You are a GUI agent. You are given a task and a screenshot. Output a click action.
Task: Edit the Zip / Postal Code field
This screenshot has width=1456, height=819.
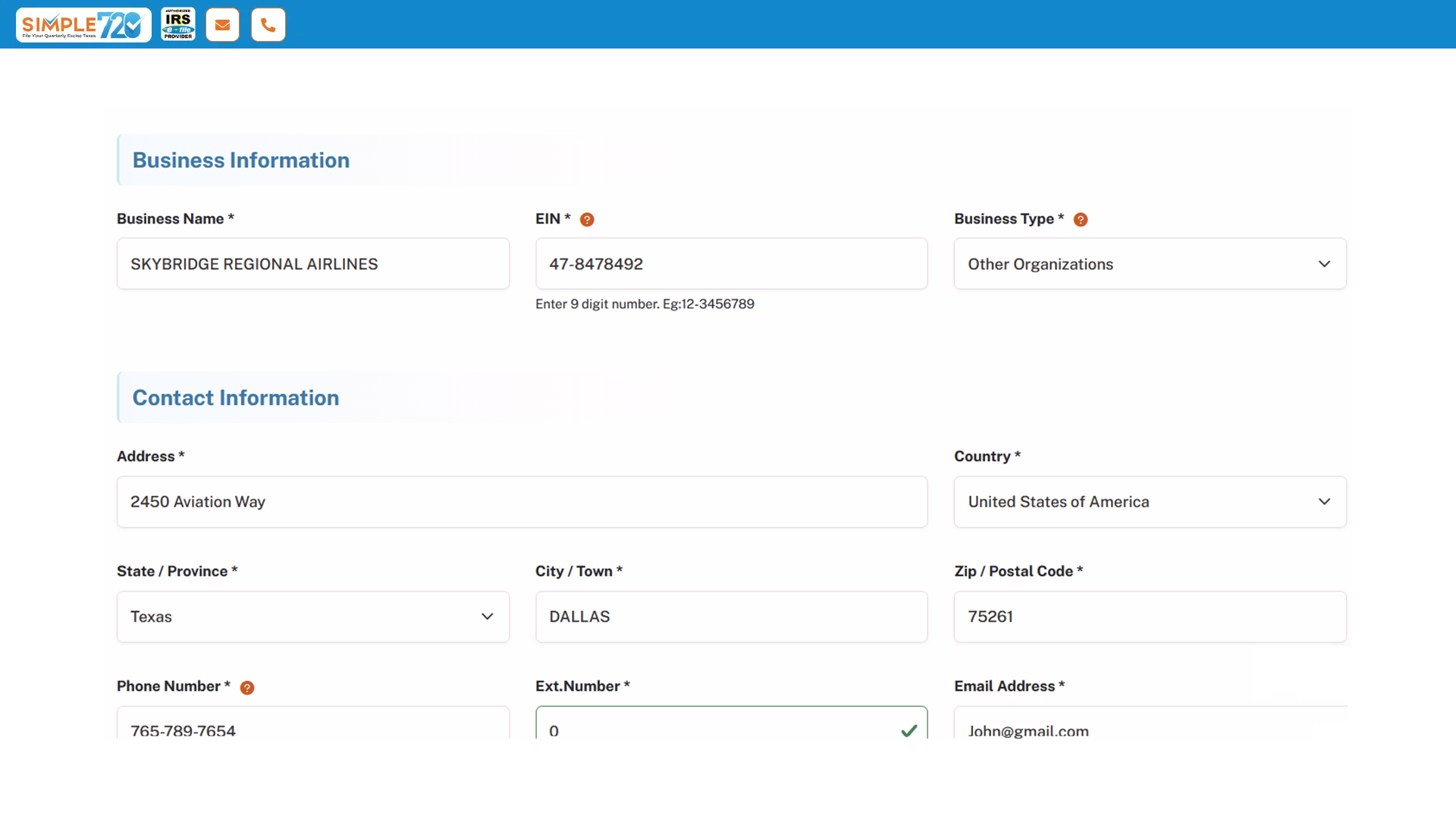[1150, 617]
